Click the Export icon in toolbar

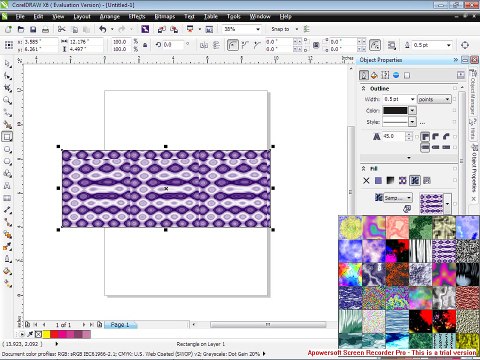click(x=174, y=29)
